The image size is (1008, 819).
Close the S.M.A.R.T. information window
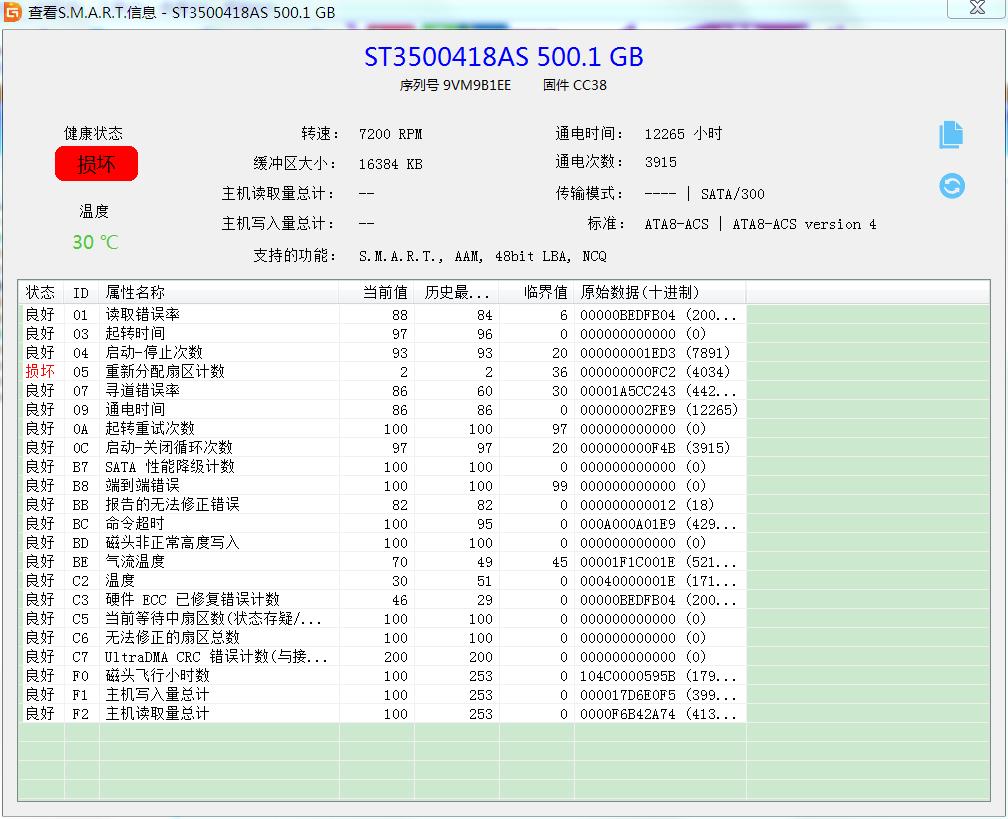(977, 8)
